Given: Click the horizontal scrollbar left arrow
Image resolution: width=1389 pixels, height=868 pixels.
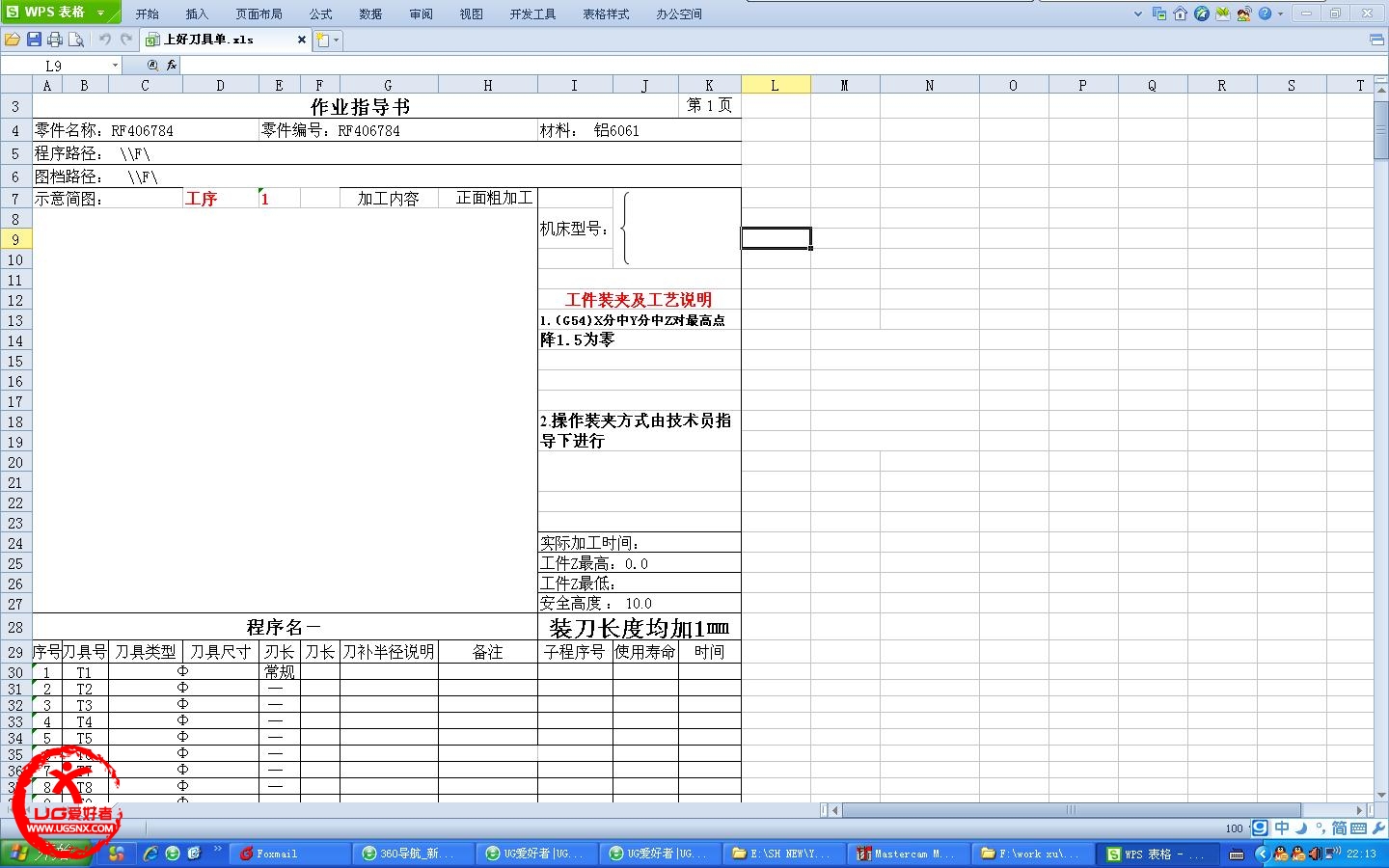Looking at the screenshot, I should 835,810.
